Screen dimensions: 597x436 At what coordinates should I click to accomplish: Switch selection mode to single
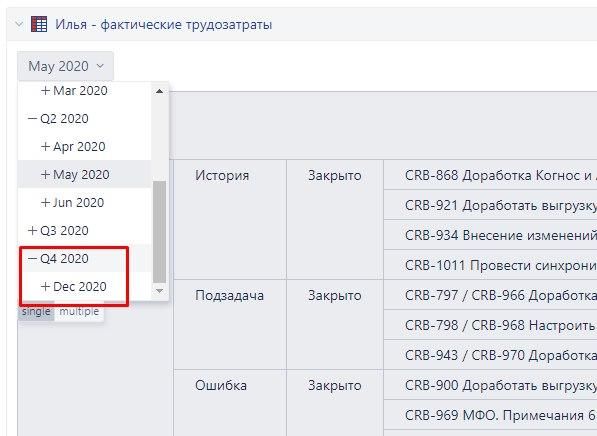click(x=36, y=311)
